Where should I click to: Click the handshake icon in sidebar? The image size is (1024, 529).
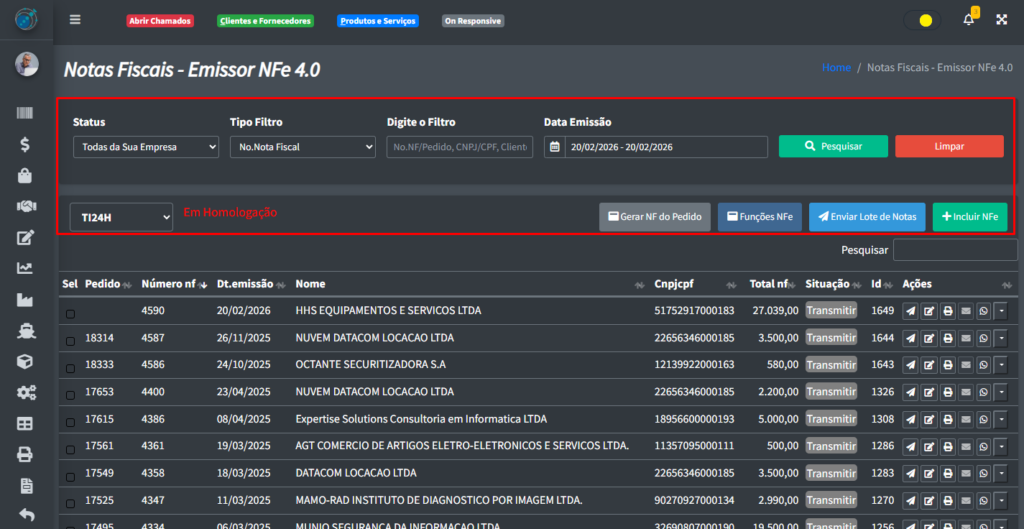pos(26,206)
